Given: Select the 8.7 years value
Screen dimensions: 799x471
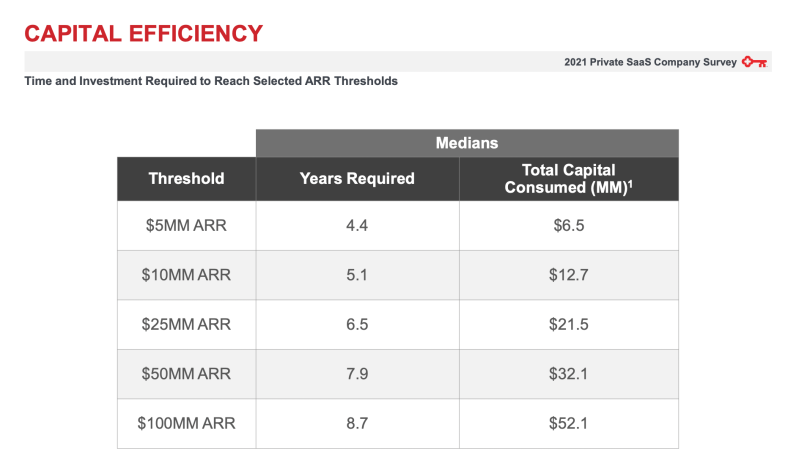Looking at the screenshot, I should tap(357, 423).
